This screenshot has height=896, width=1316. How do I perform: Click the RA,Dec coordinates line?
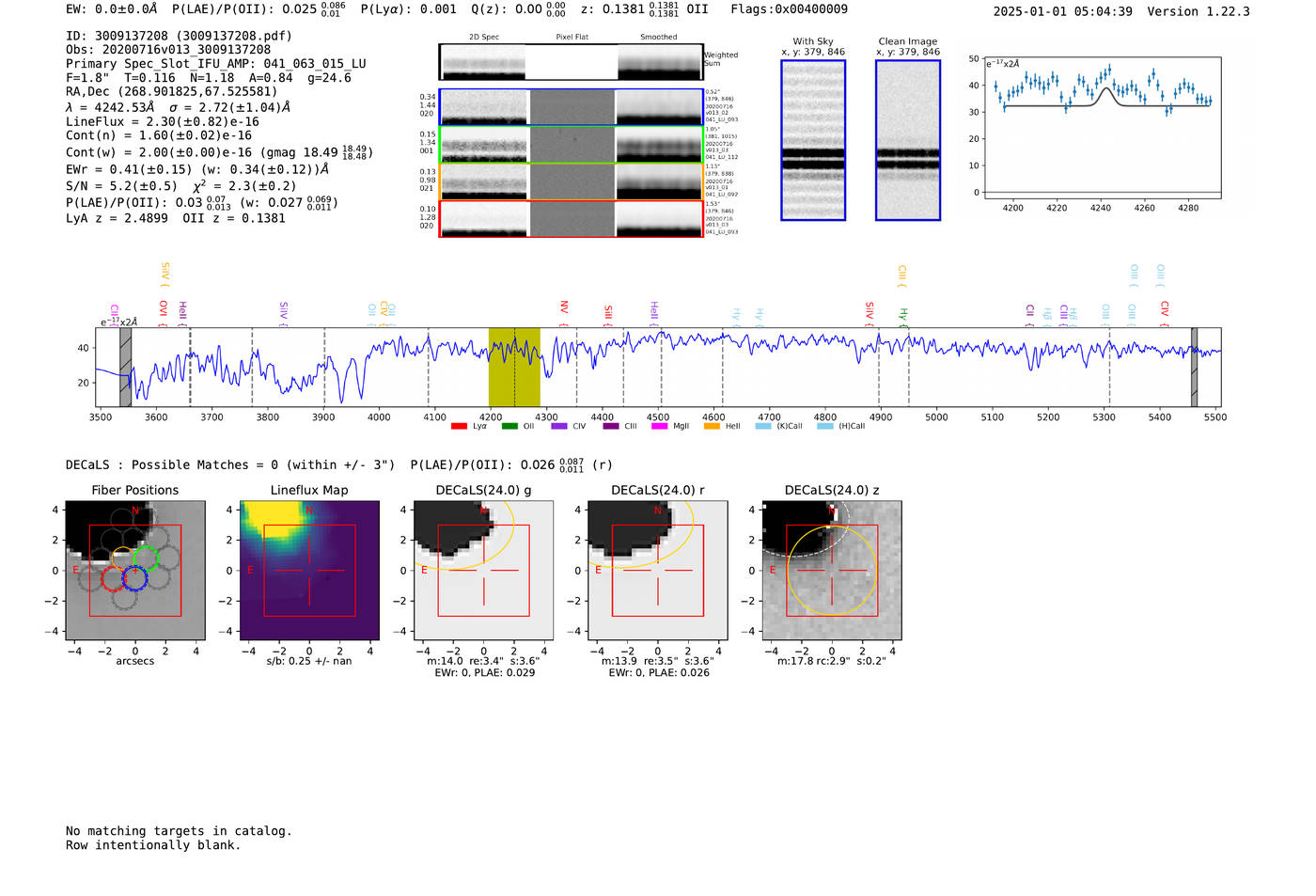tap(172, 92)
